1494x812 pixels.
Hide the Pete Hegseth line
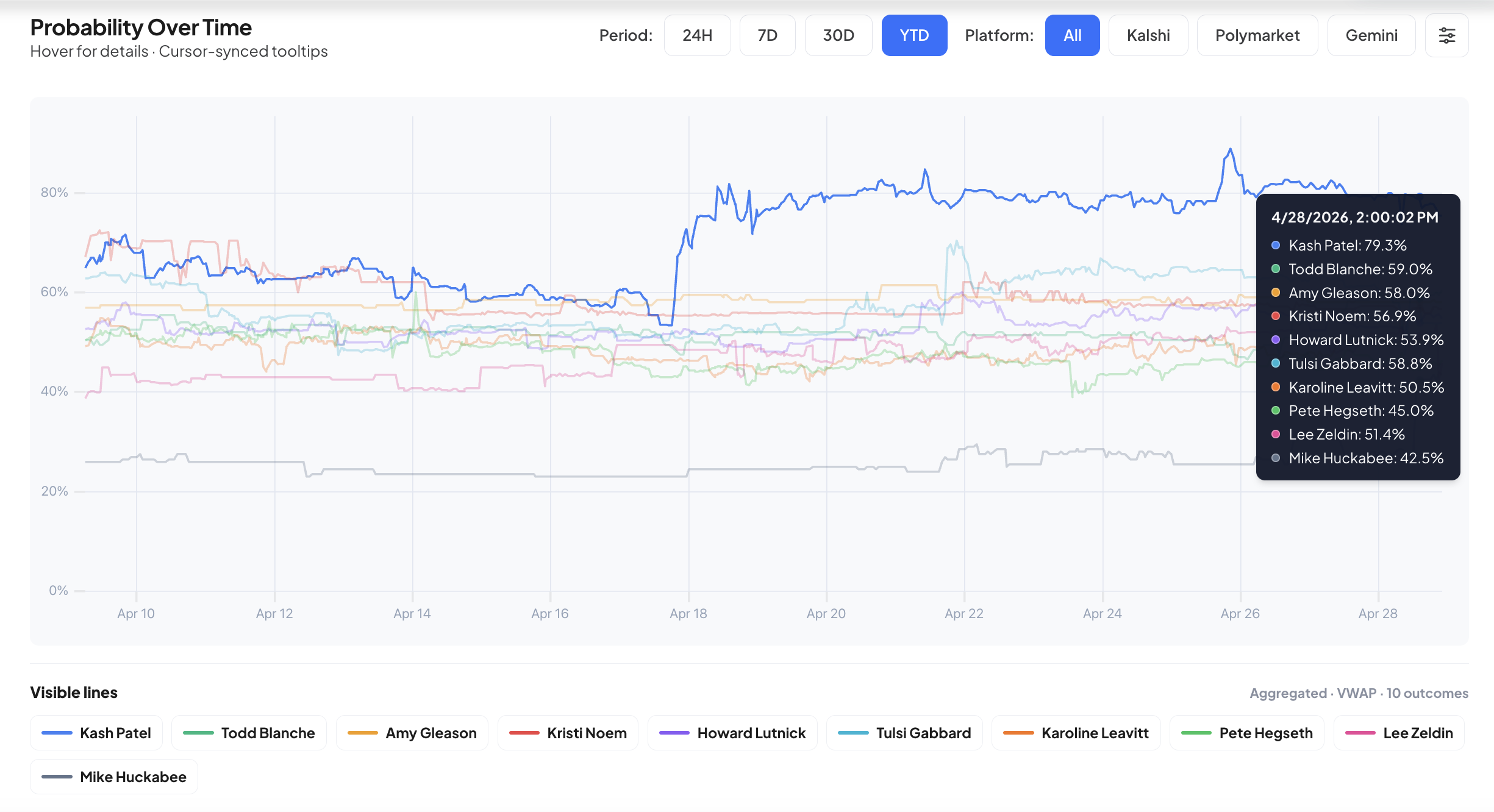1246,733
